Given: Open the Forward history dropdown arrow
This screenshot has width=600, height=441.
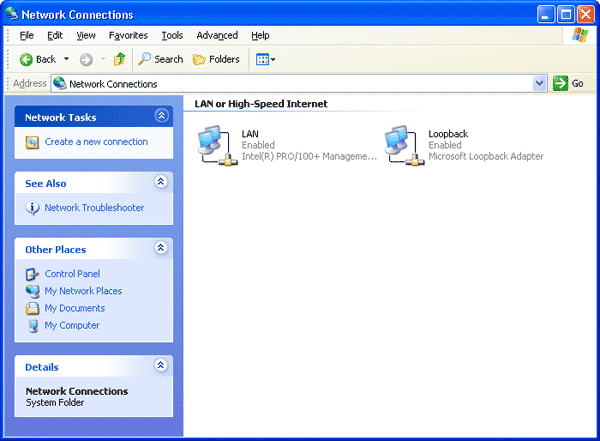Looking at the screenshot, I should (103, 59).
